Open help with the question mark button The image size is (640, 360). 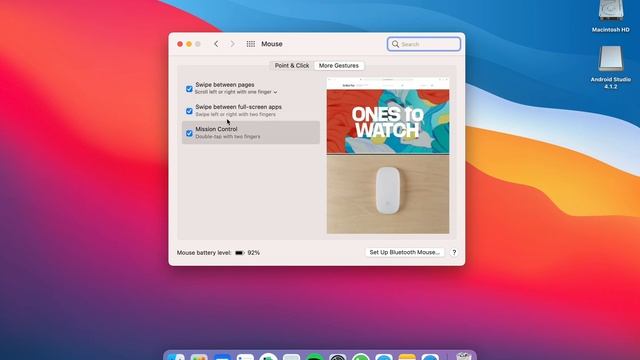pyautogui.click(x=454, y=252)
